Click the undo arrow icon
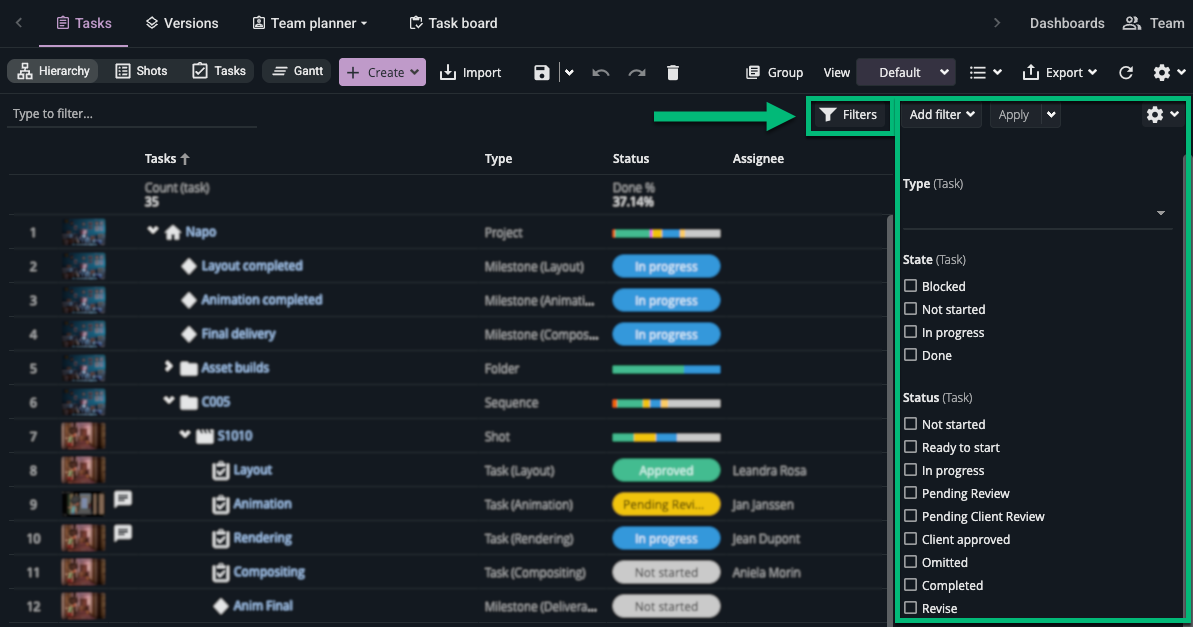Viewport: 1193px width, 627px height. pos(601,72)
